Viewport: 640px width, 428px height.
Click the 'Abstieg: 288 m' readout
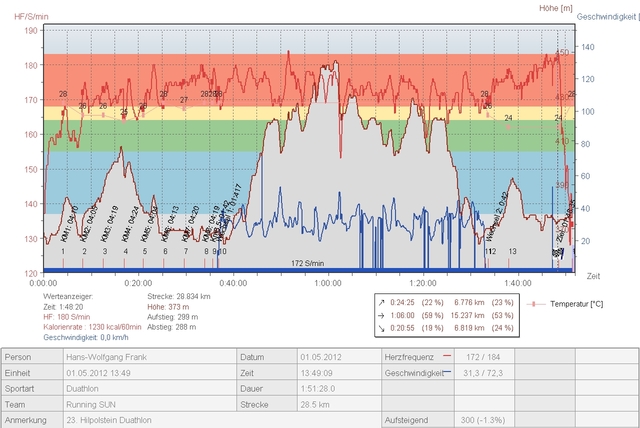click(171, 327)
